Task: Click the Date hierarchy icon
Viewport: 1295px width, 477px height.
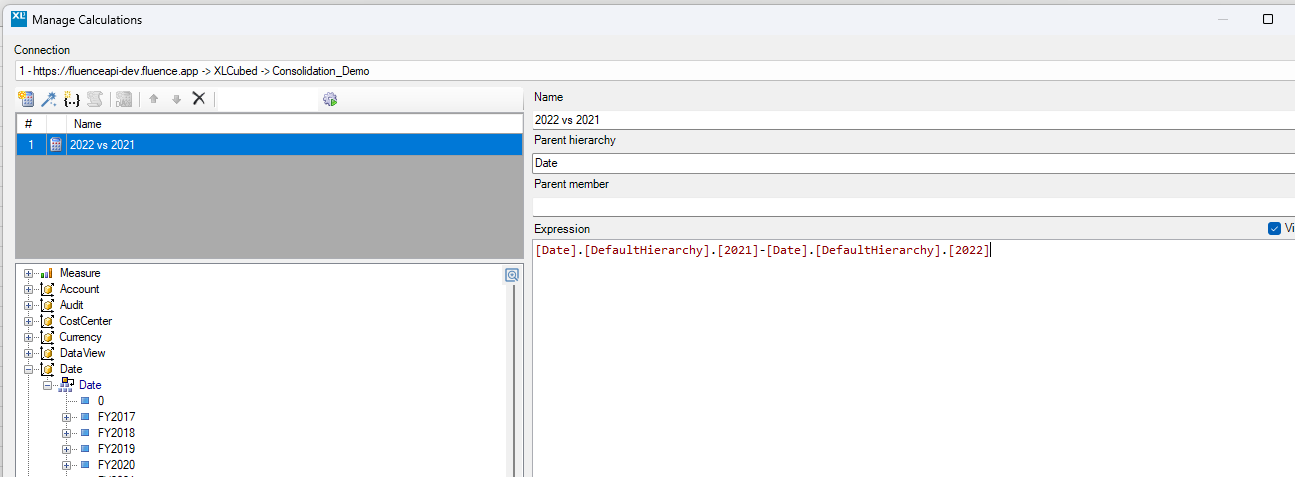Action: 67,384
